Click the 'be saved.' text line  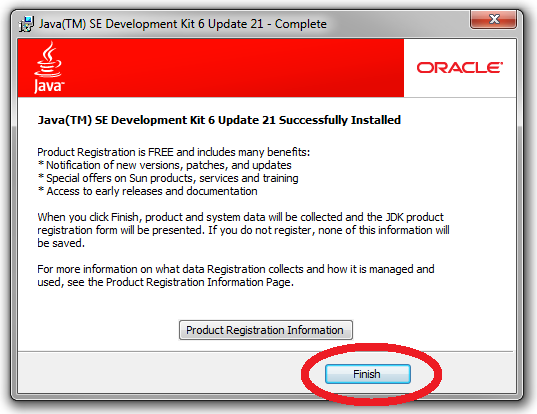61,243
